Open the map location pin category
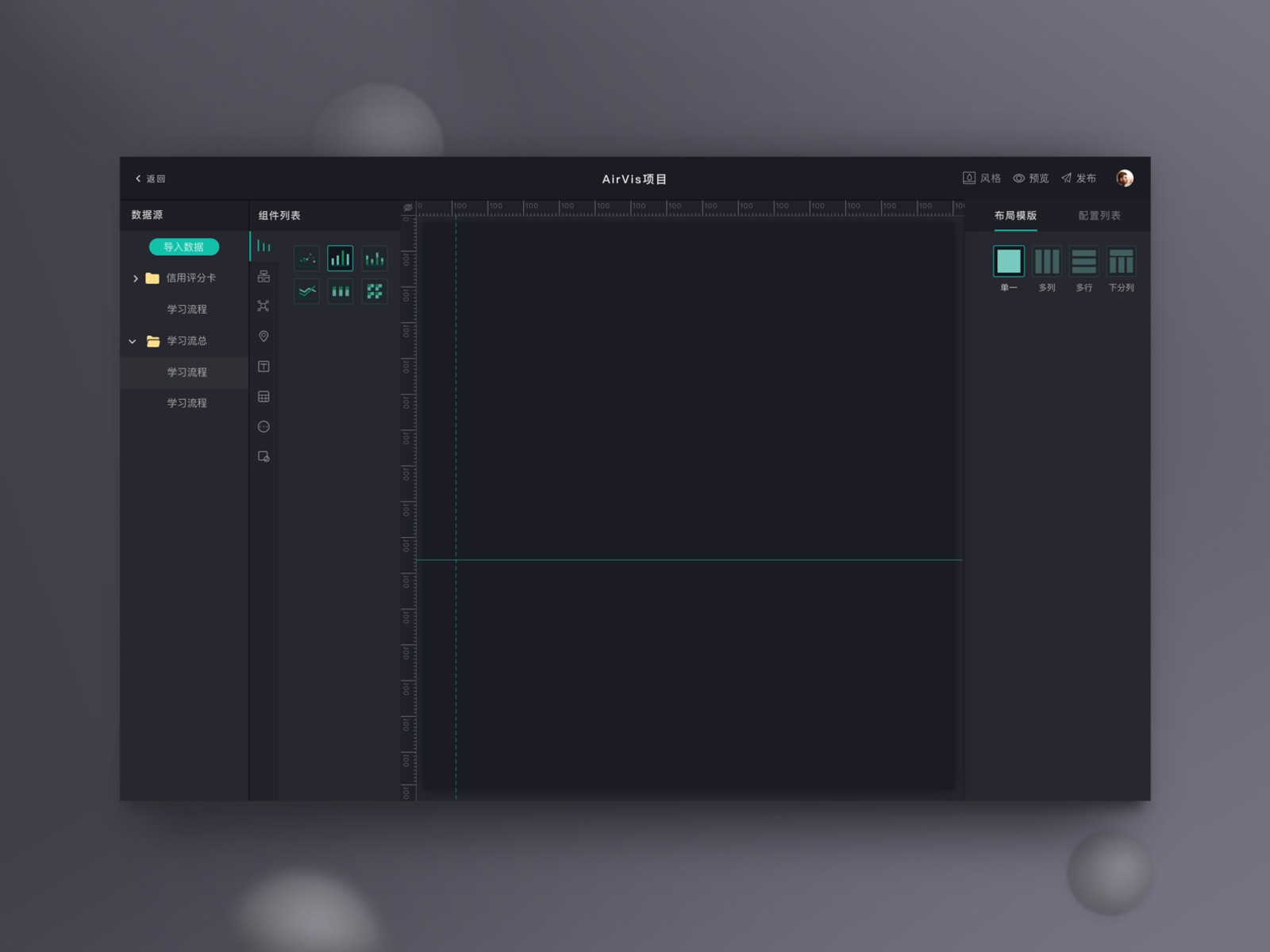 point(264,336)
